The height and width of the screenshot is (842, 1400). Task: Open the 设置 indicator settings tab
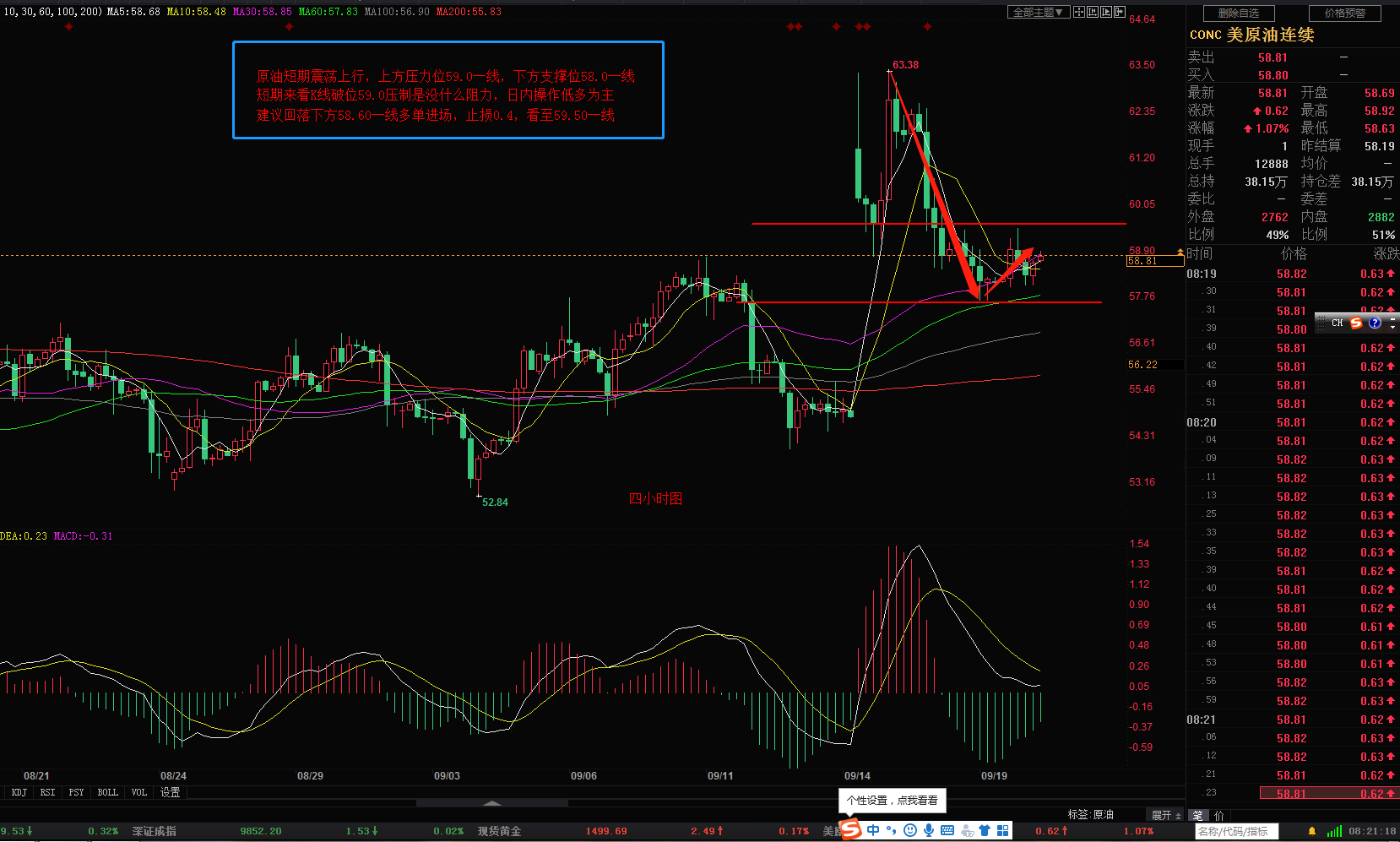tap(170, 792)
